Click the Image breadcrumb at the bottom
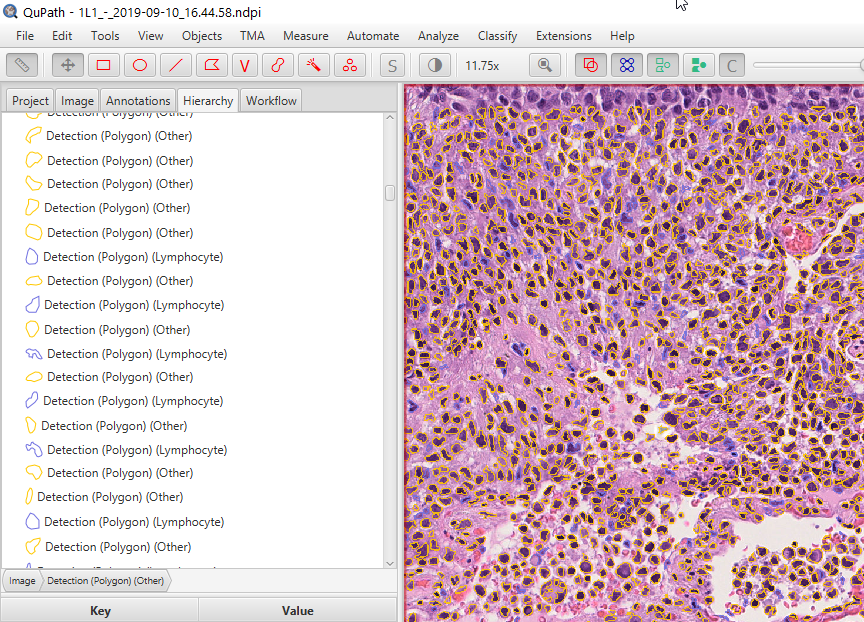864x622 pixels. click(x=22, y=580)
